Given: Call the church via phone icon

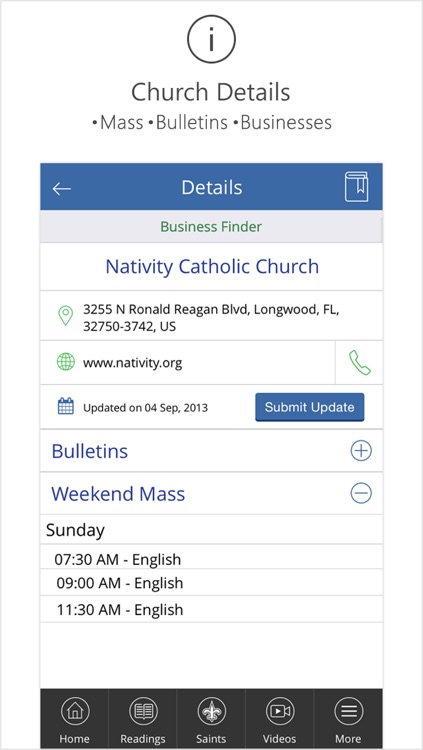Looking at the screenshot, I should 360,363.
